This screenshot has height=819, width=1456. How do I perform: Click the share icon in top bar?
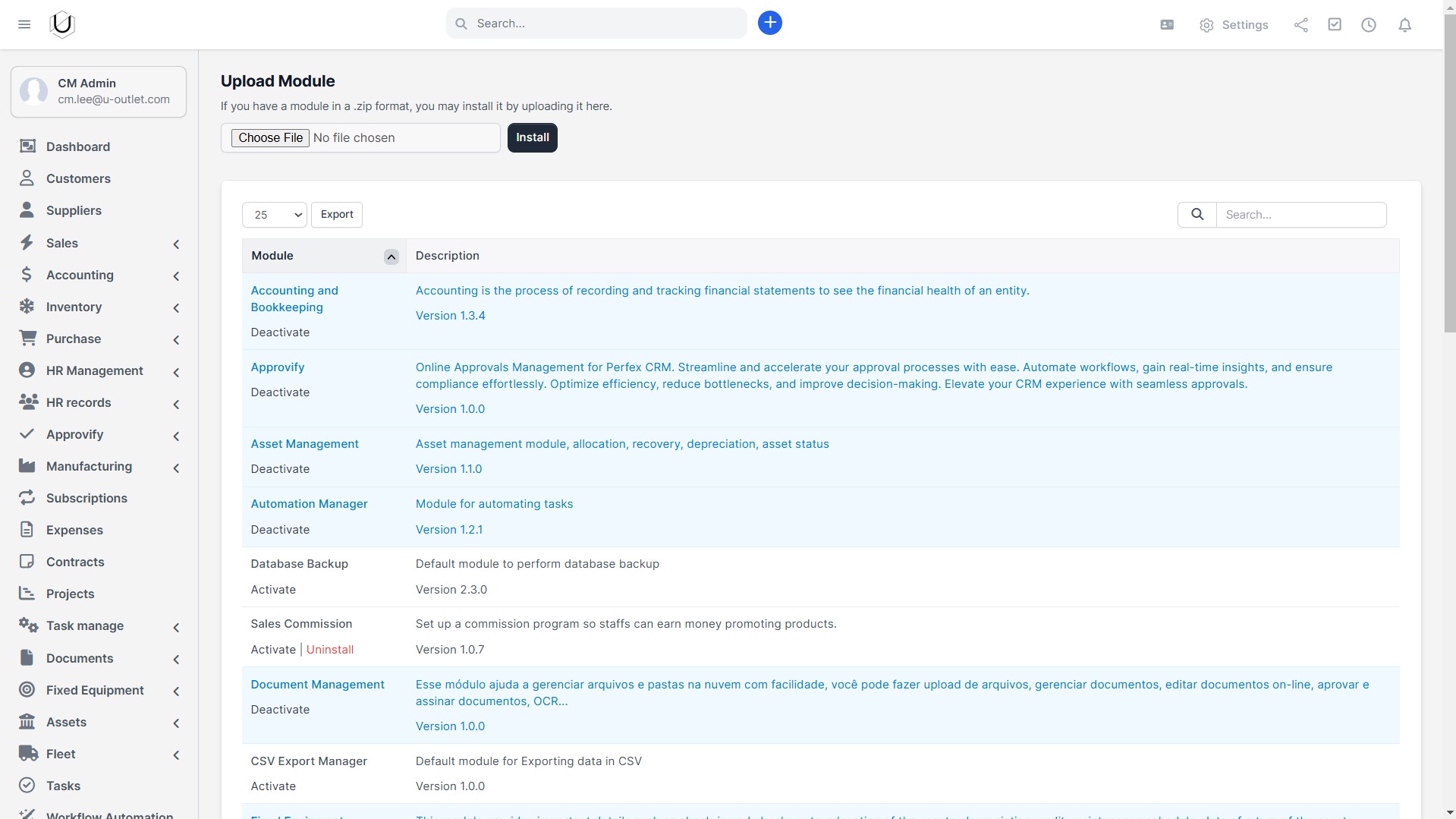[1300, 25]
